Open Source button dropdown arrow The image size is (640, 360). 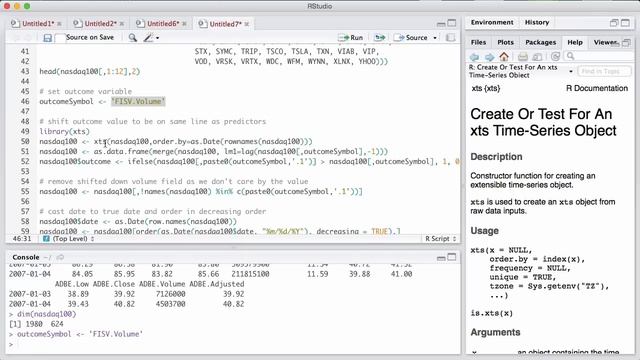pos(435,38)
